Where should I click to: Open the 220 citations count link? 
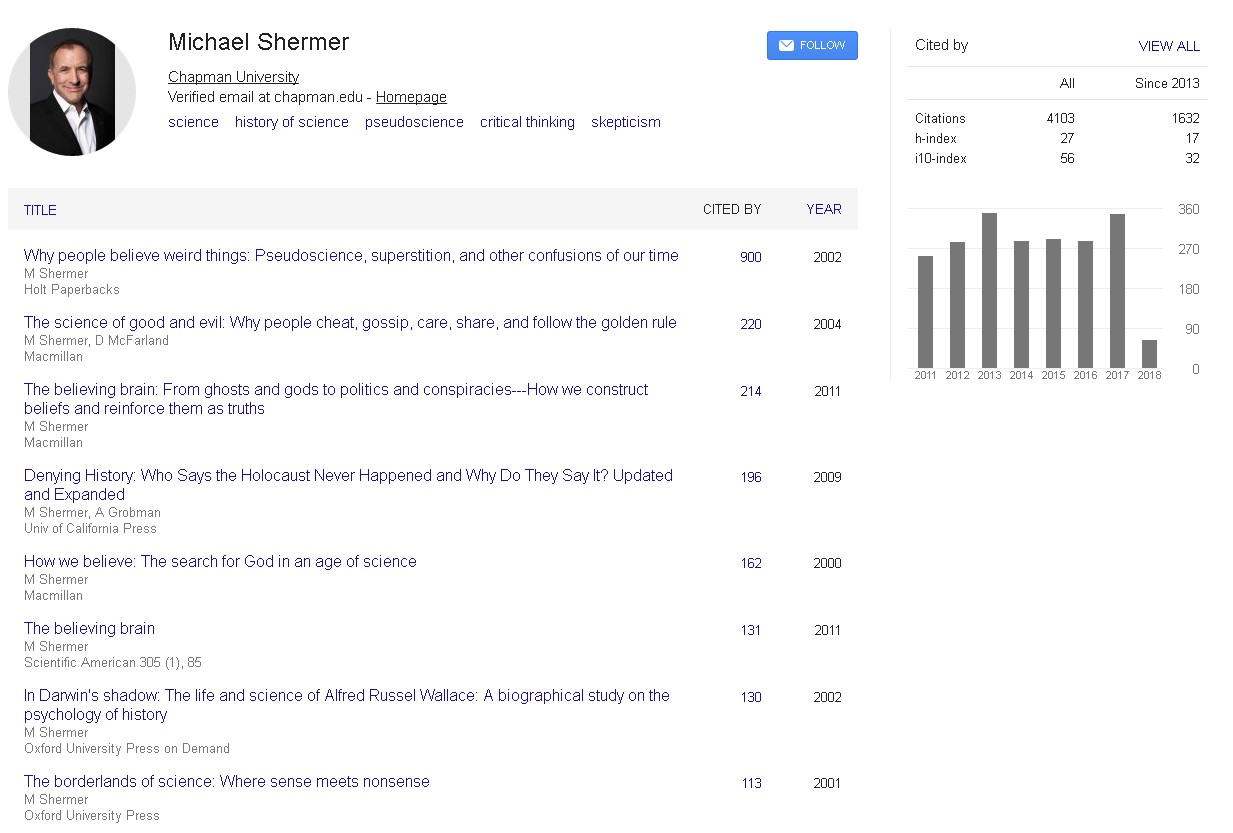[750, 324]
